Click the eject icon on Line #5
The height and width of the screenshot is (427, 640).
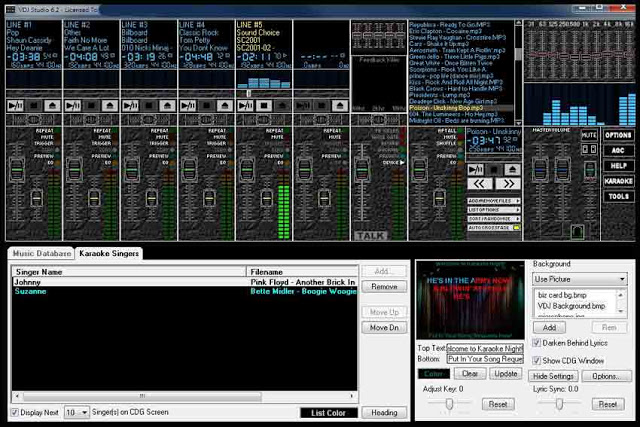(282, 106)
